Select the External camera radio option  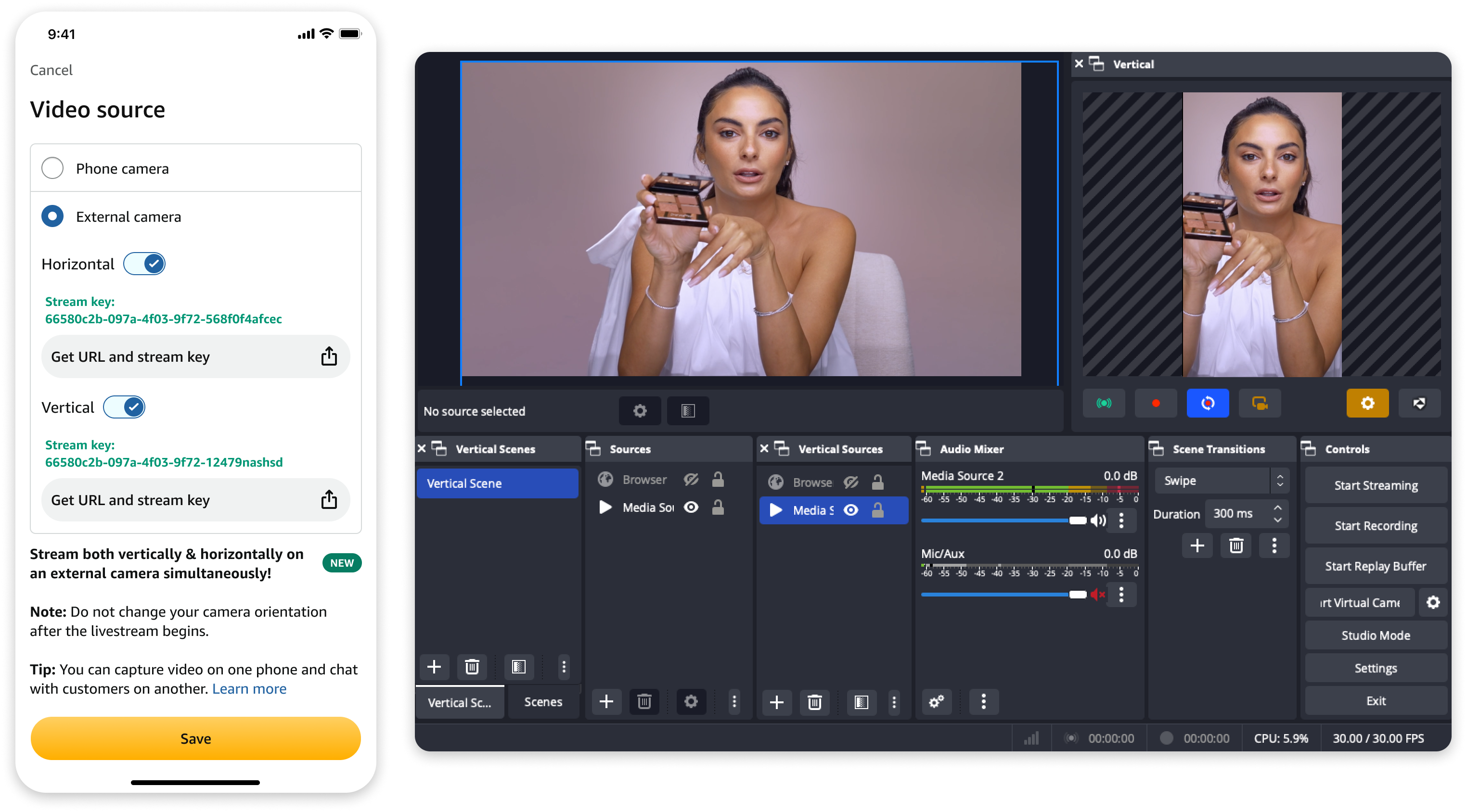(52, 216)
